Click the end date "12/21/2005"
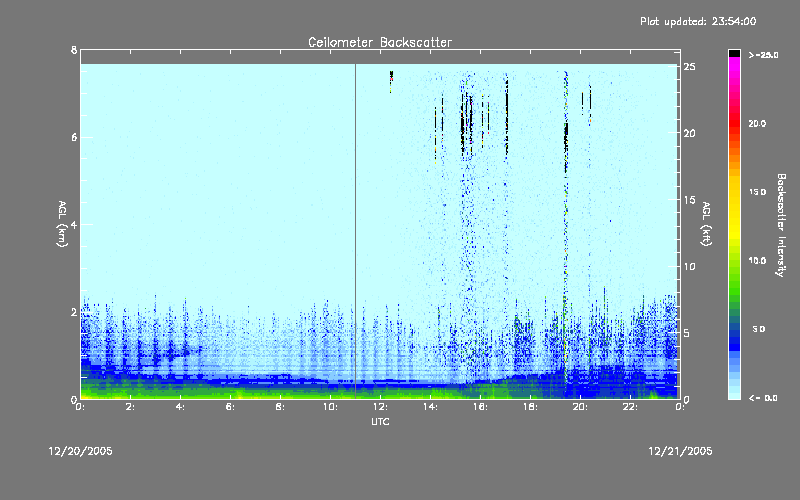The width and height of the screenshot is (800, 500). 680,451
